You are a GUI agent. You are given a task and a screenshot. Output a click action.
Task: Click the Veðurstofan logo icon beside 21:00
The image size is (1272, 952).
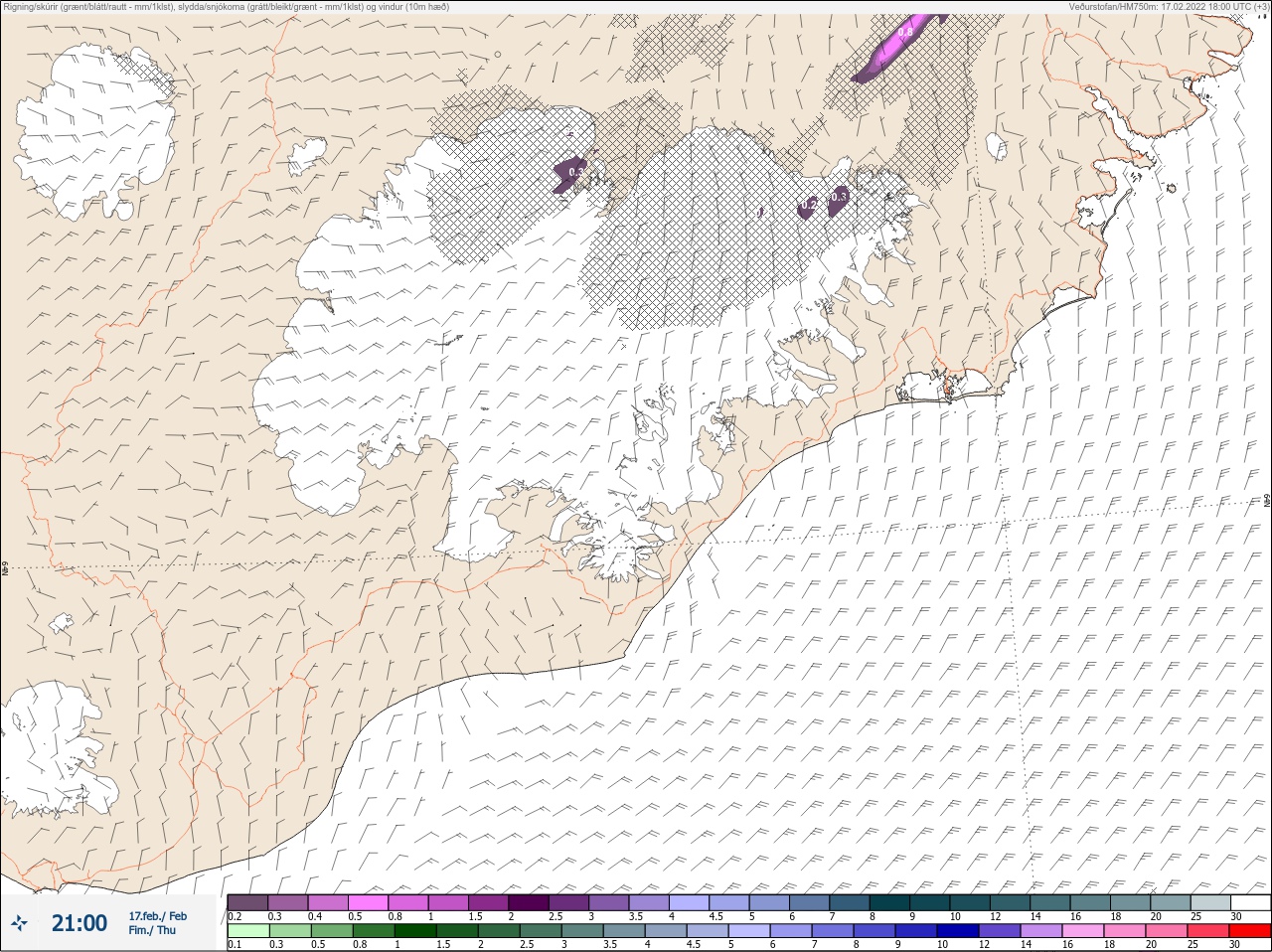pos(20,923)
